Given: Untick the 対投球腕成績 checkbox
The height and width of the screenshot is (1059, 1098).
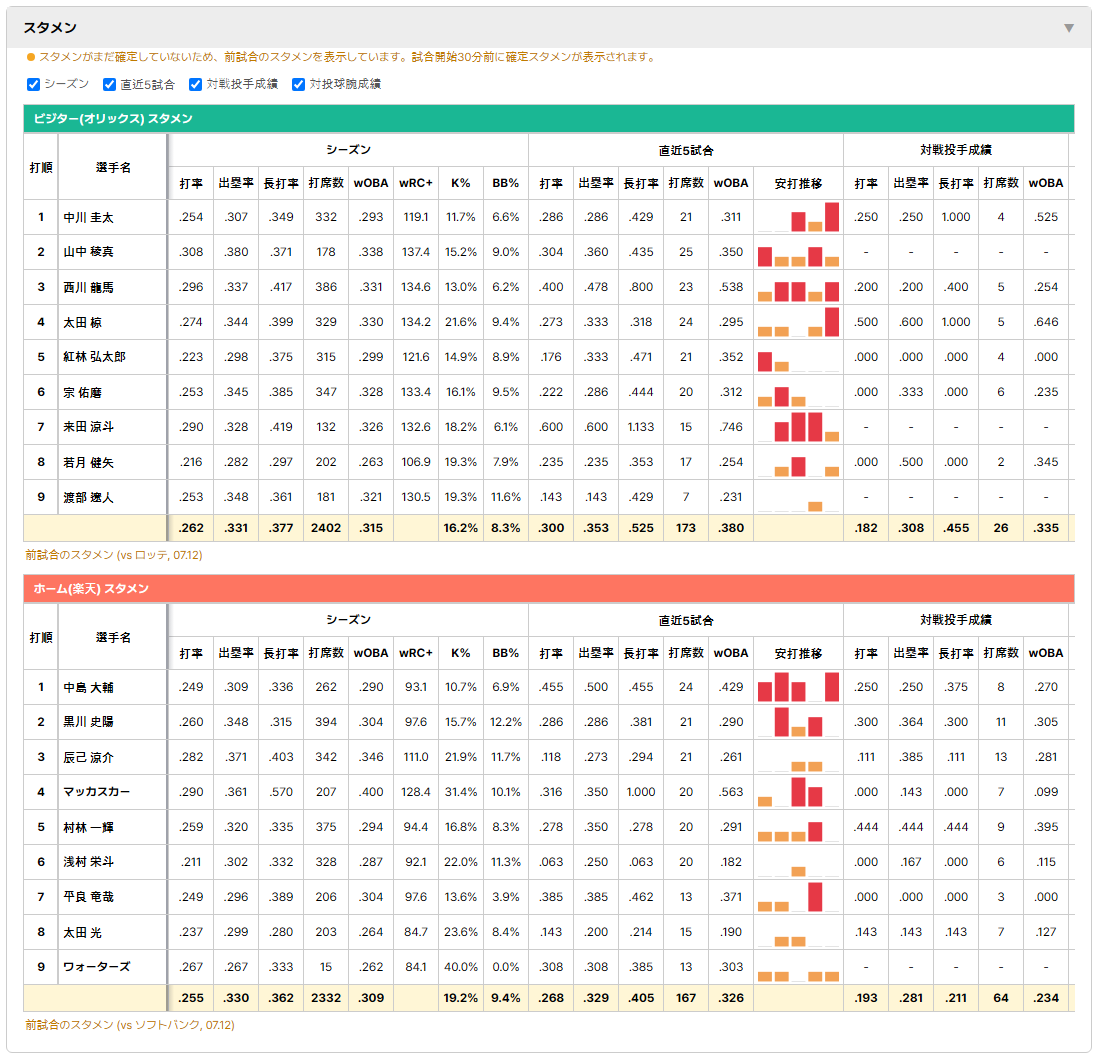Looking at the screenshot, I should point(298,85).
